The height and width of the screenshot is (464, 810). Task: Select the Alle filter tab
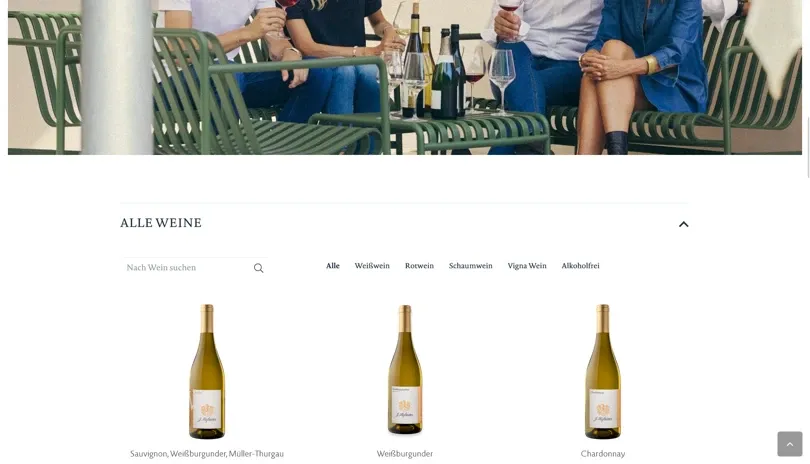(333, 266)
